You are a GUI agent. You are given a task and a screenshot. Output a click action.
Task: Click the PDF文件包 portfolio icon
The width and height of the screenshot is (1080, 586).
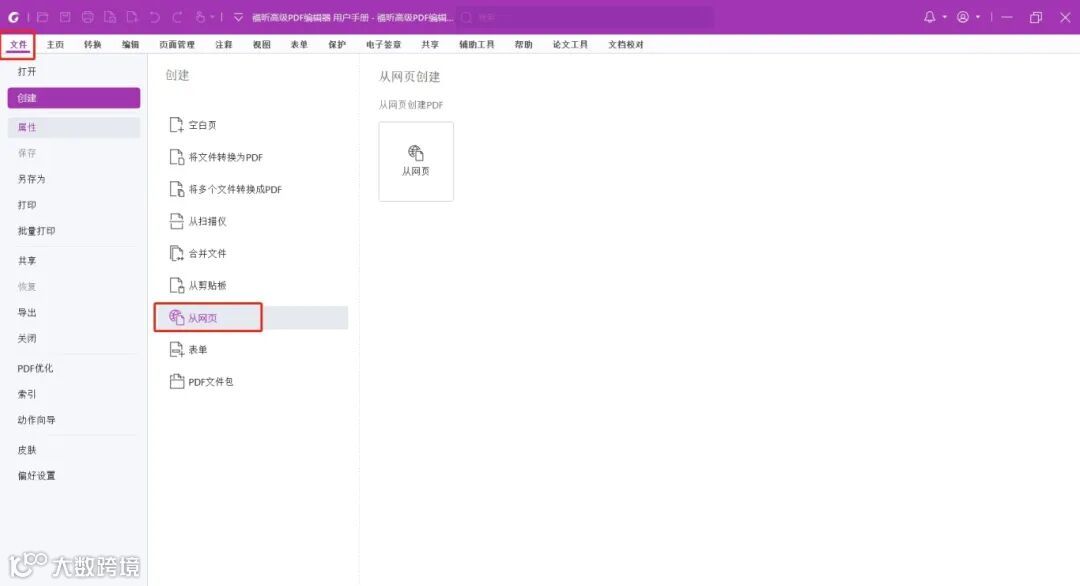[x=176, y=381]
